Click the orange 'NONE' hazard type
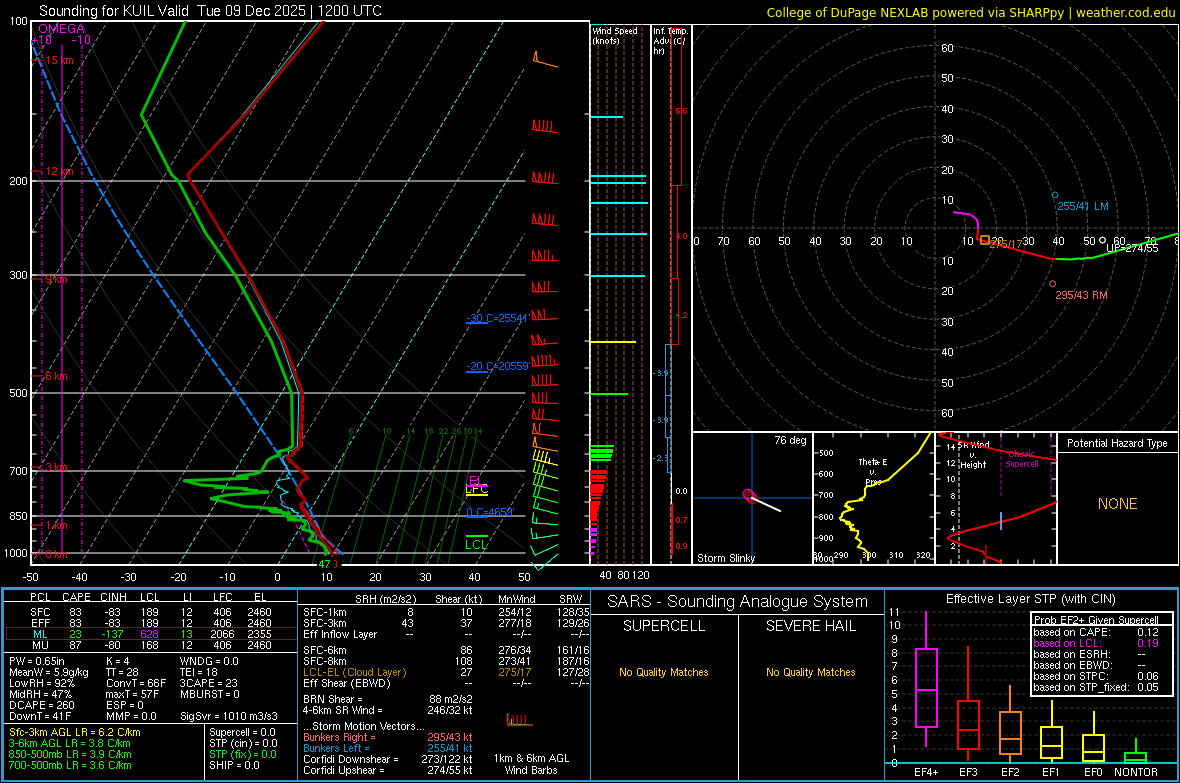 coord(1117,504)
